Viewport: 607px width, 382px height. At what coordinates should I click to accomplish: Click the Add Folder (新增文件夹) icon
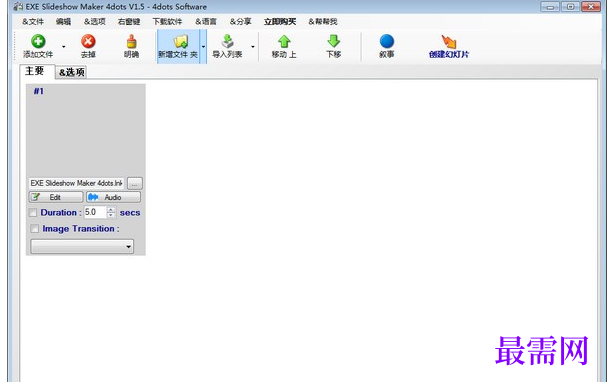pyautogui.click(x=180, y=41)
